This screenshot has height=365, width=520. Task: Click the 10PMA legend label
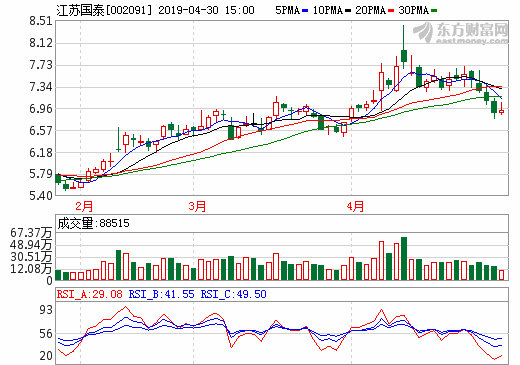(328, 11)
